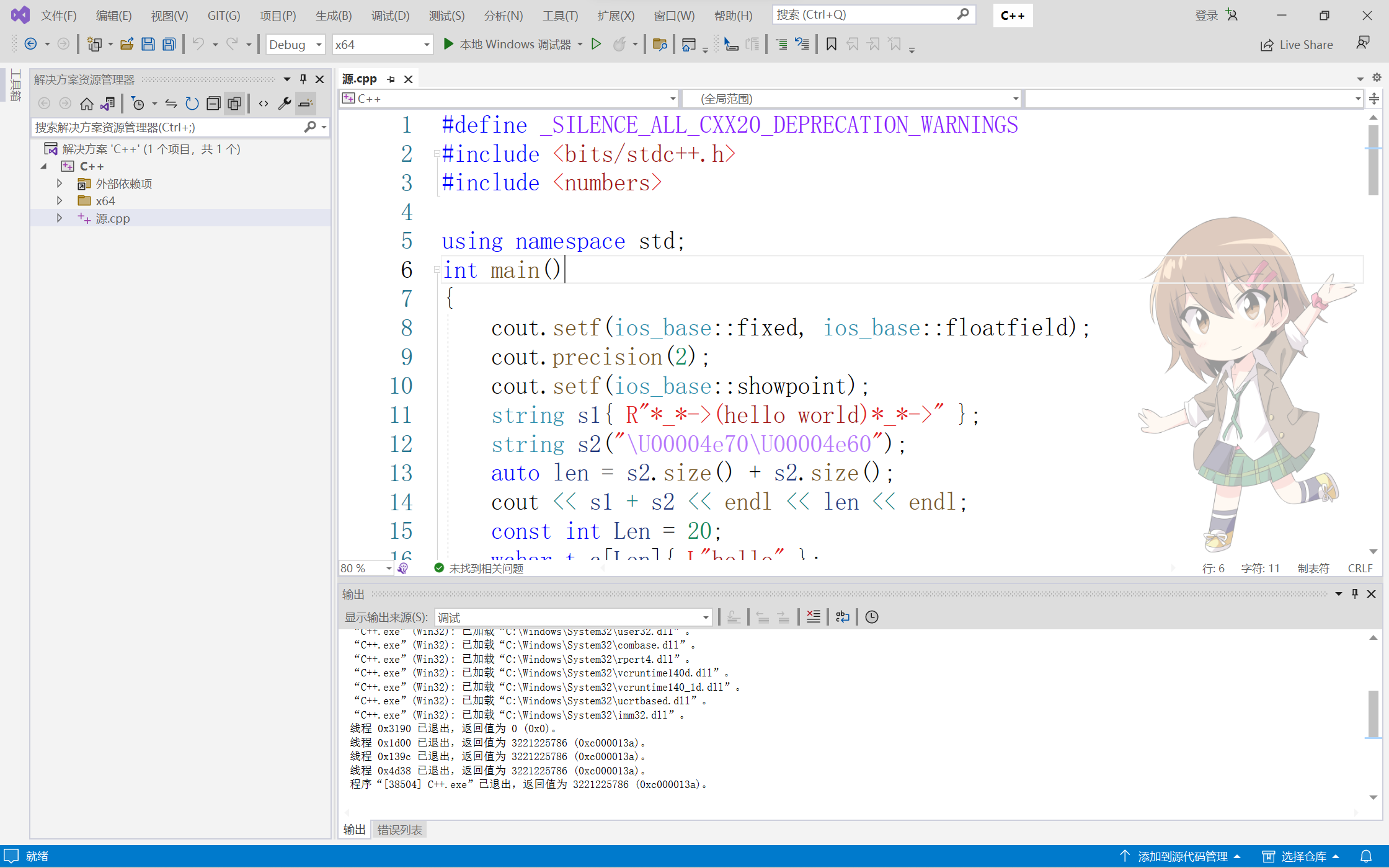Open the 80 % zoom dropdown
Screen dimensions: 1389x868
366,568
